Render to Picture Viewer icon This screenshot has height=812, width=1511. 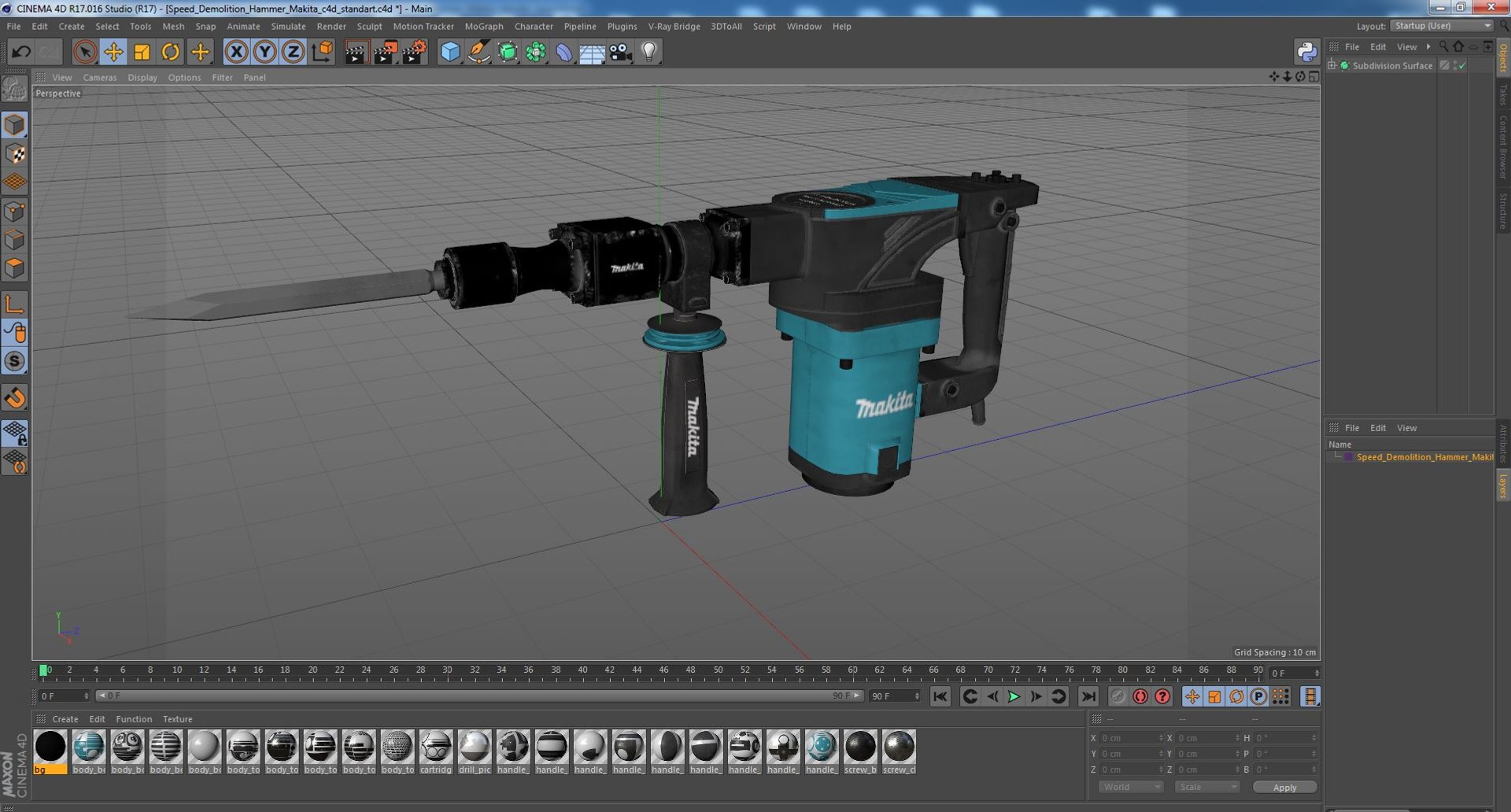point(385,52)
